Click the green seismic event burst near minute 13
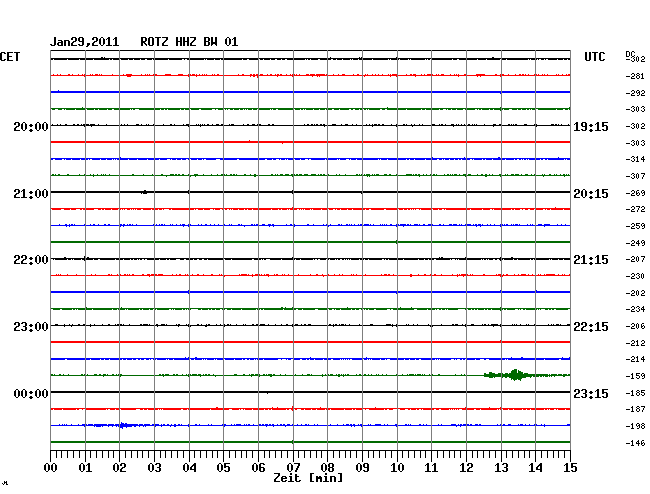The height and width of the screenshot is (494, 650). tap(516, 375)
